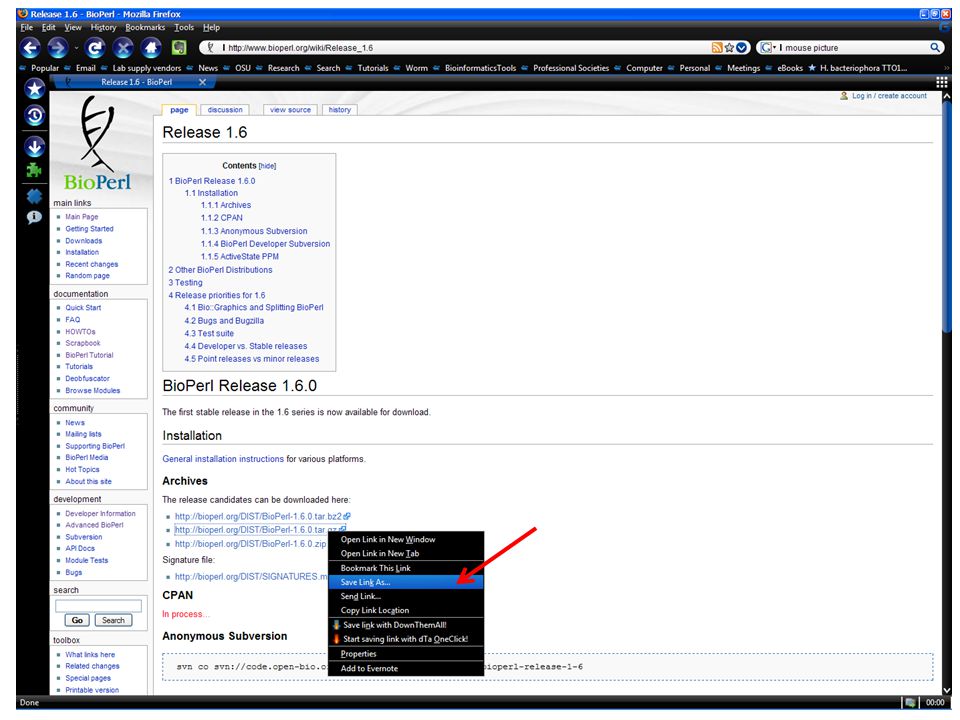The image size is (960, 720).
Task: Open the location bar history dropdown
Action: 741,48
